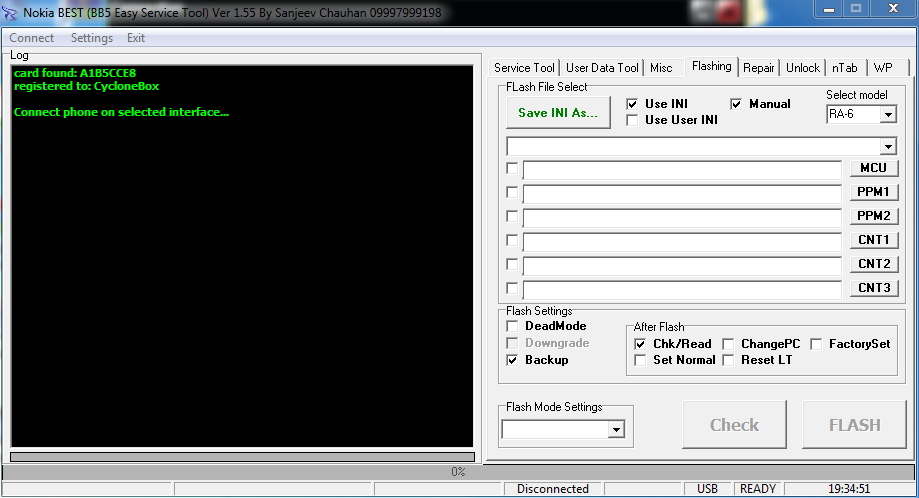Click the Save INI As... button
Image resolution: width=919 pixels, height=498 pixels.
(x=558, y=112)
